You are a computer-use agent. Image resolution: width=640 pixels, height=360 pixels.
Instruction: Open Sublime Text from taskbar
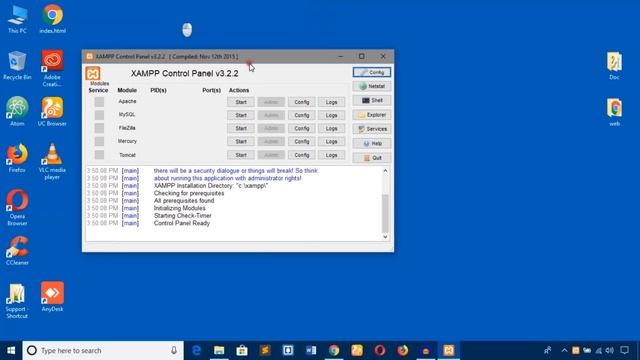[265, 351]
